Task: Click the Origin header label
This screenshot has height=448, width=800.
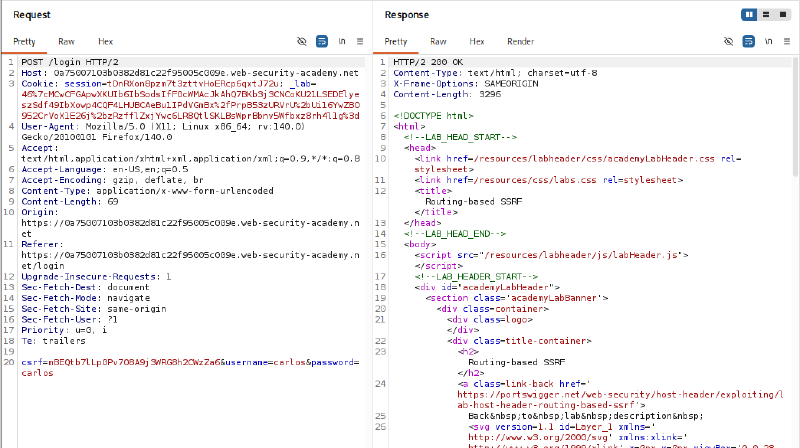Action: pyautogui.click(x=40, y=212)
